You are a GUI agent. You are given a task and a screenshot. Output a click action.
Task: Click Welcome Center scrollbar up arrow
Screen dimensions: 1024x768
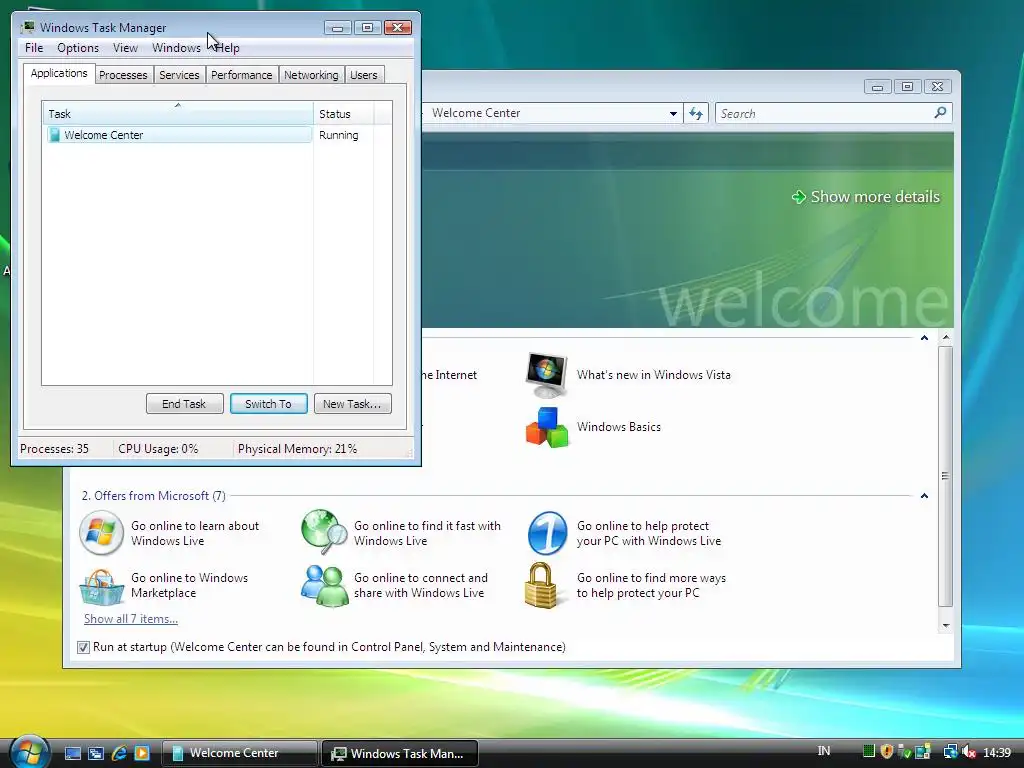[x=946, y=338]
